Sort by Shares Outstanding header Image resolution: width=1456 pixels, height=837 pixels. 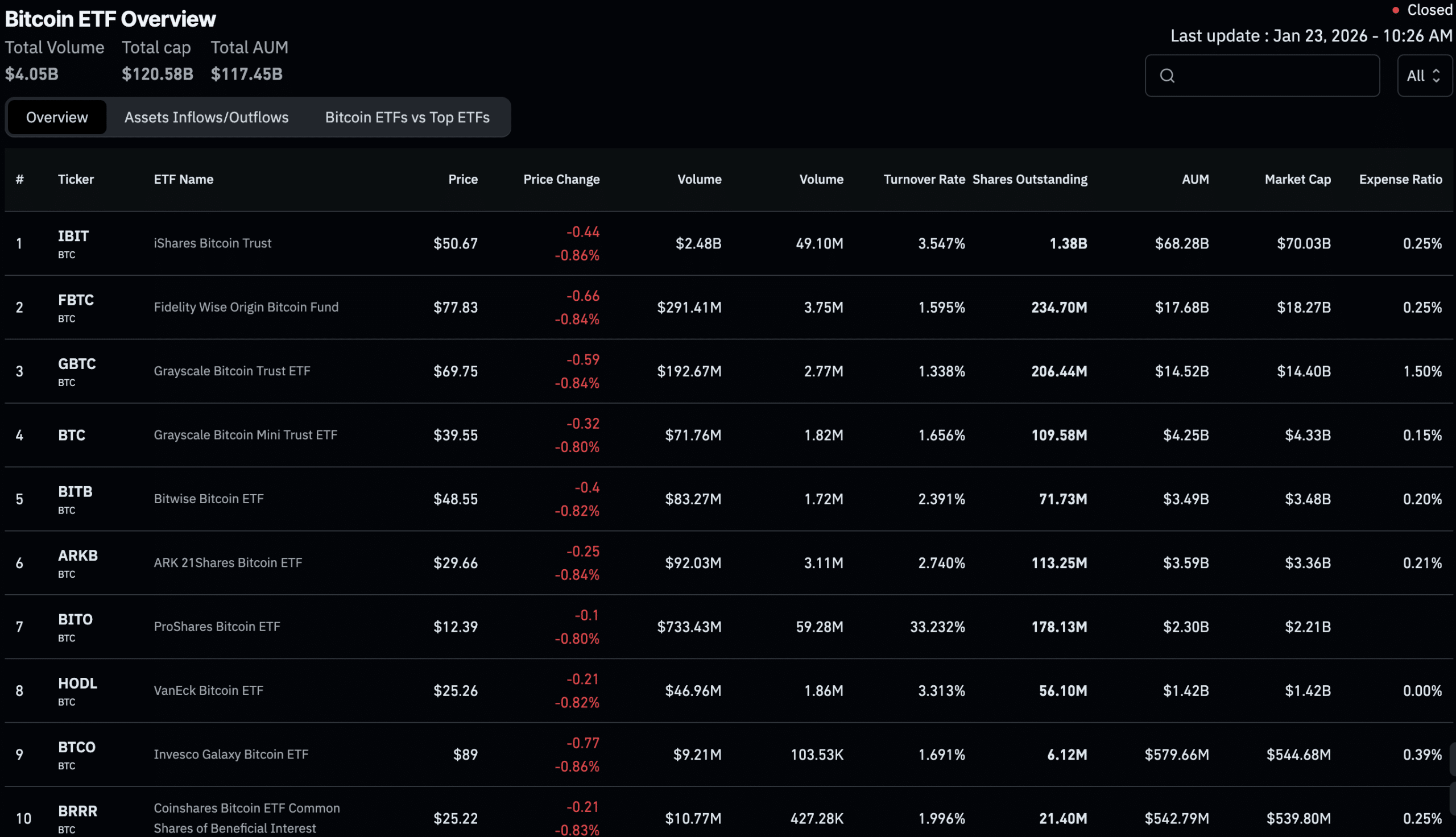1029,179
